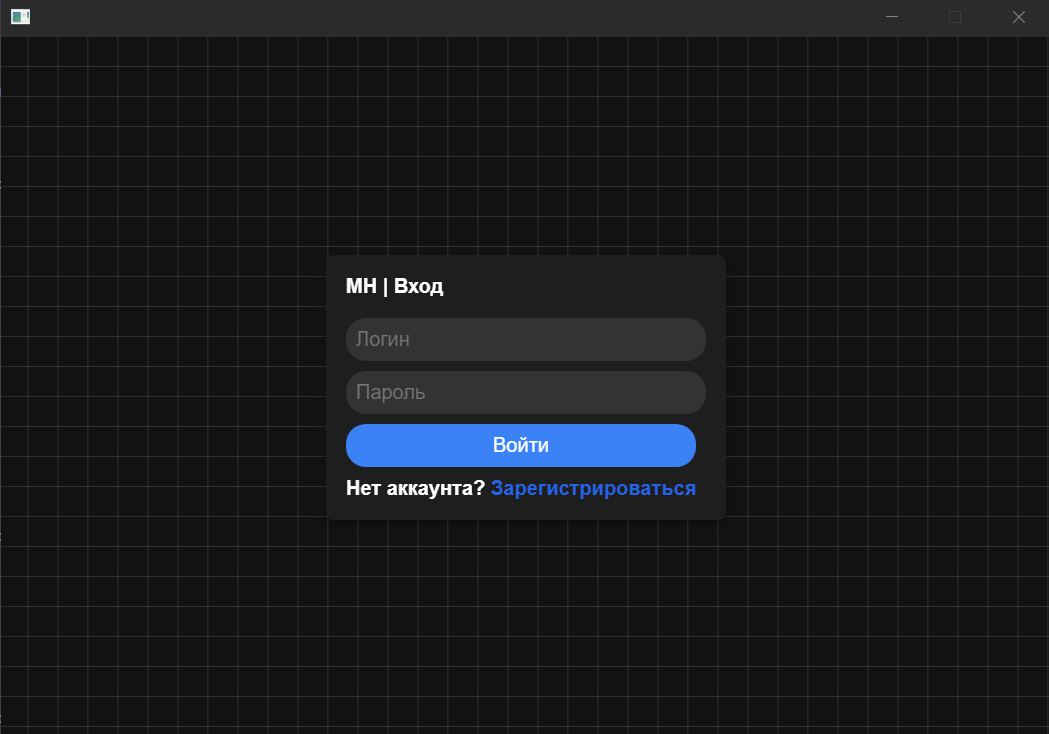The width and height of the screenshot is (1049, 734).
Task: Click the "MH | Вход" heading
Action: [394, 286]
